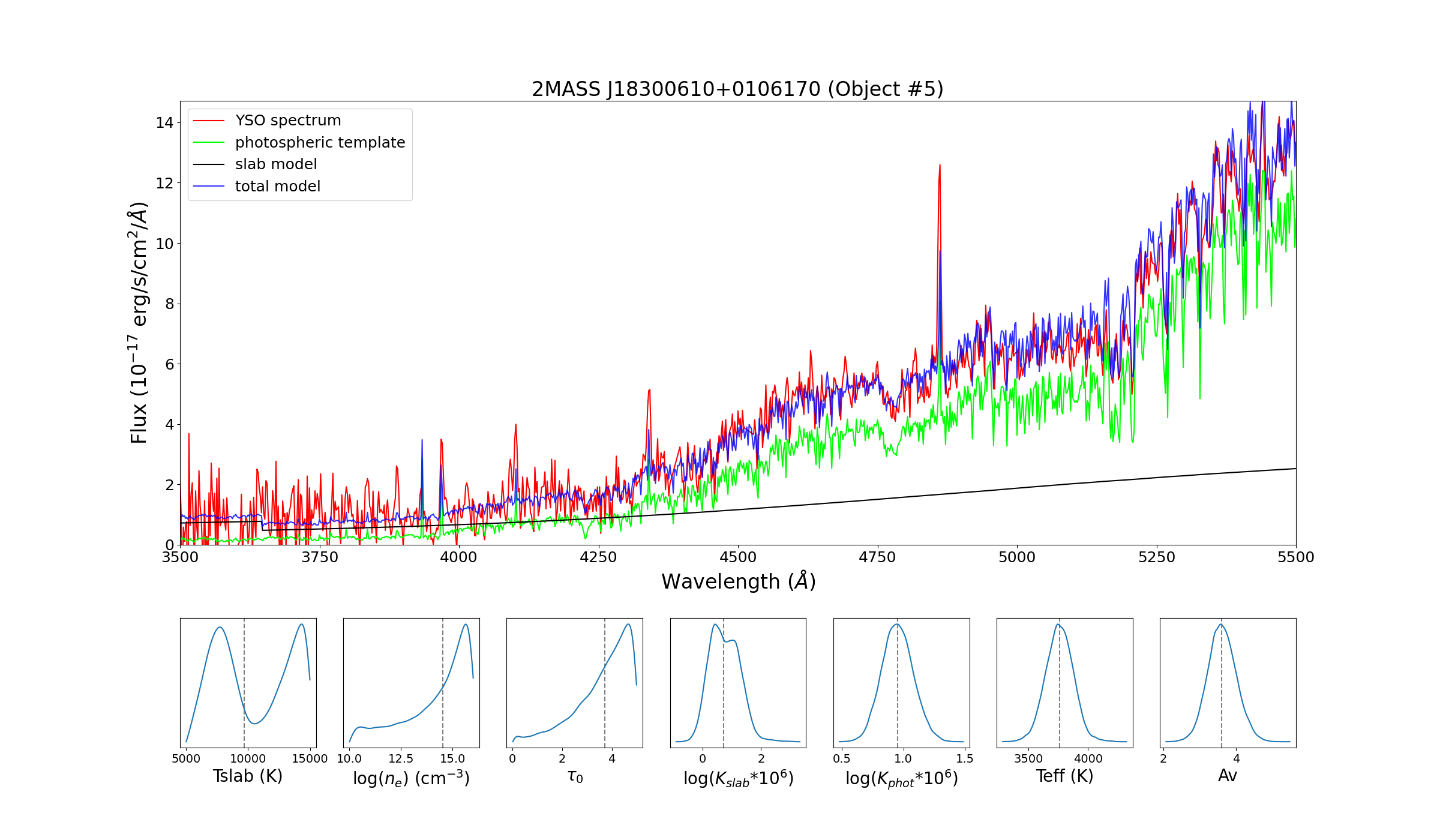
Task: Click the red YSO spectrum legend line
Action: coord(209,121)
